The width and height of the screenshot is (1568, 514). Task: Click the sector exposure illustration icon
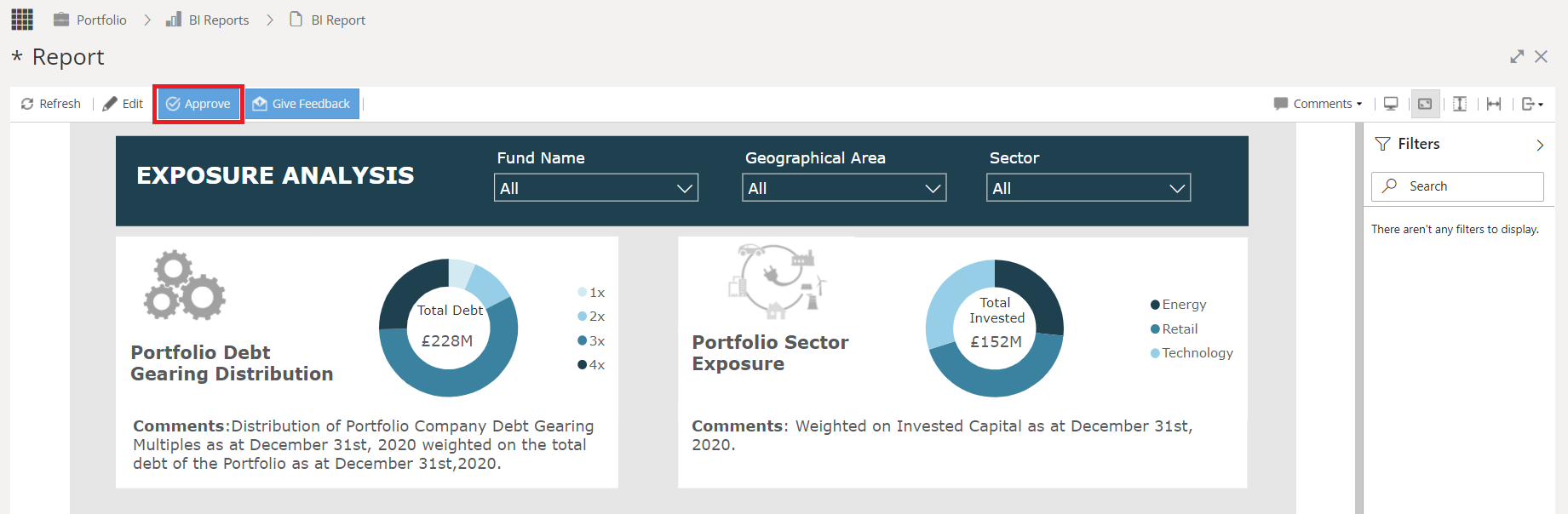tap(778, 282)
